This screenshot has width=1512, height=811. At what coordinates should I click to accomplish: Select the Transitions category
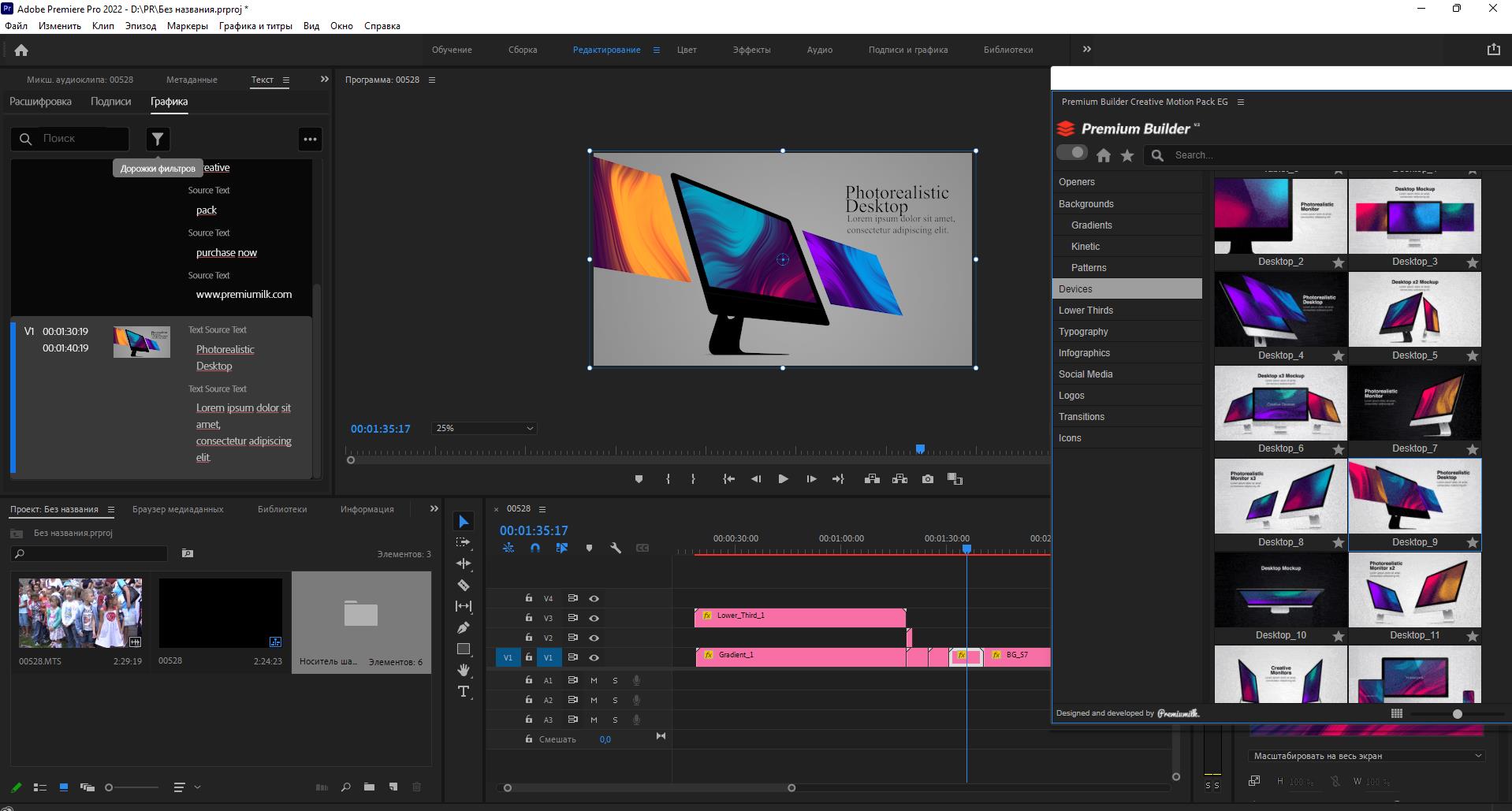(x=1127, y=417)
